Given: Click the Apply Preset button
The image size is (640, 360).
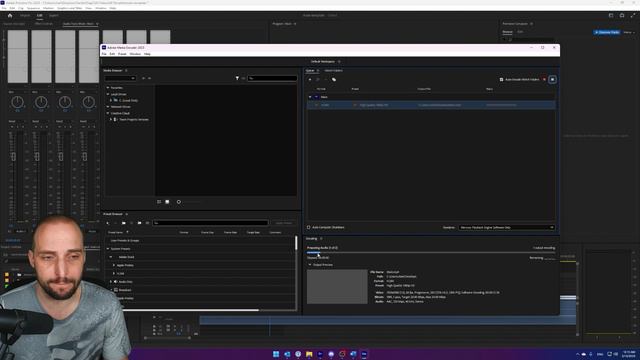Looking at the screenshot, I should click(284, 223).
